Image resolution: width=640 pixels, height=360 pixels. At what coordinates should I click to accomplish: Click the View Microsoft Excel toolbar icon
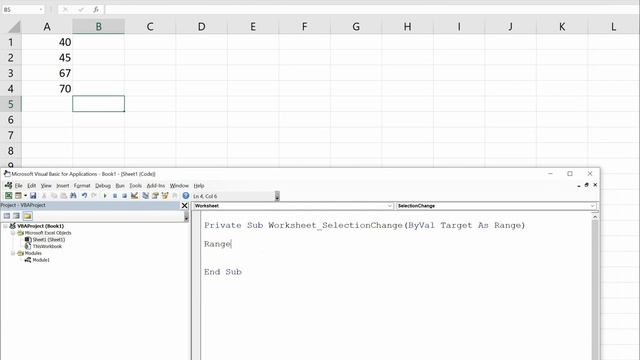pos(8,196)
